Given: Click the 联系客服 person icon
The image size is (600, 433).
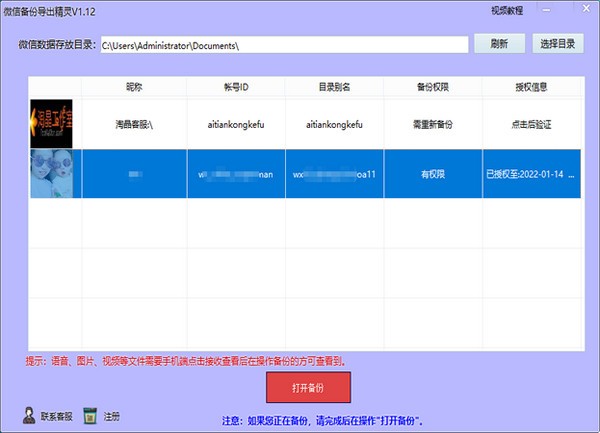Looking at the screenshot, I should click(x=29, y=414).
